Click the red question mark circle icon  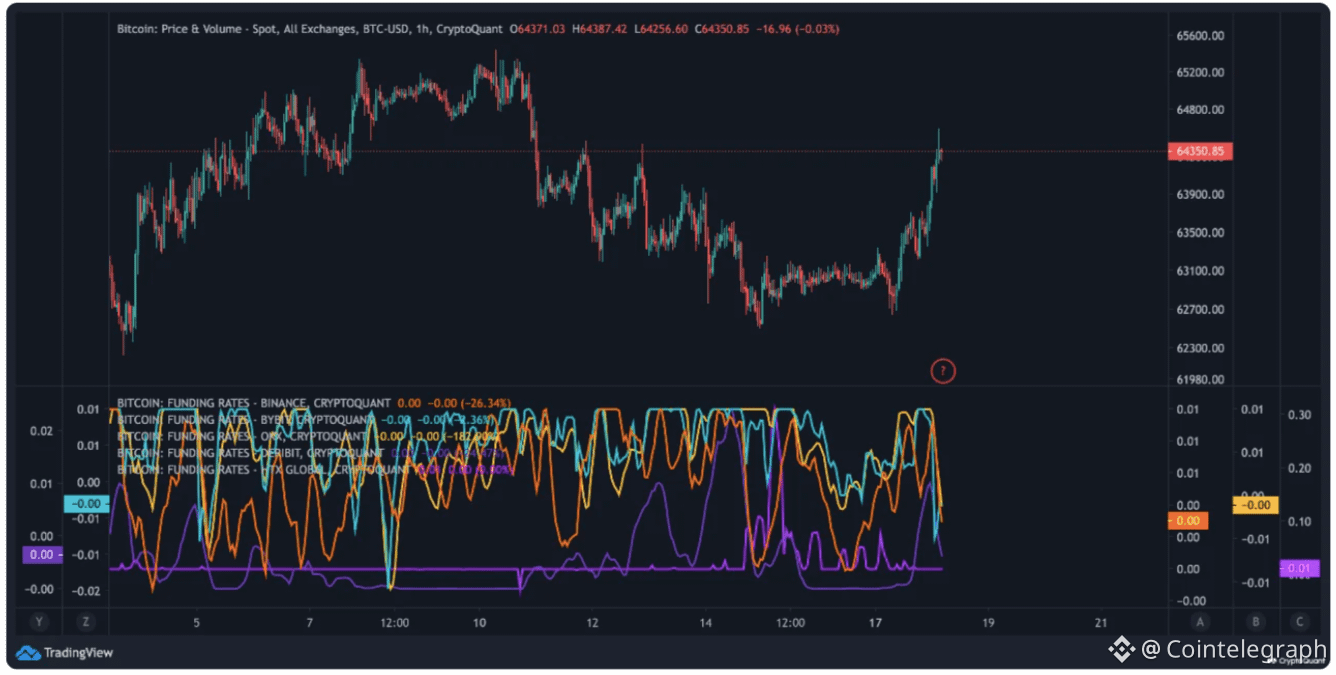tap(942, 372)
